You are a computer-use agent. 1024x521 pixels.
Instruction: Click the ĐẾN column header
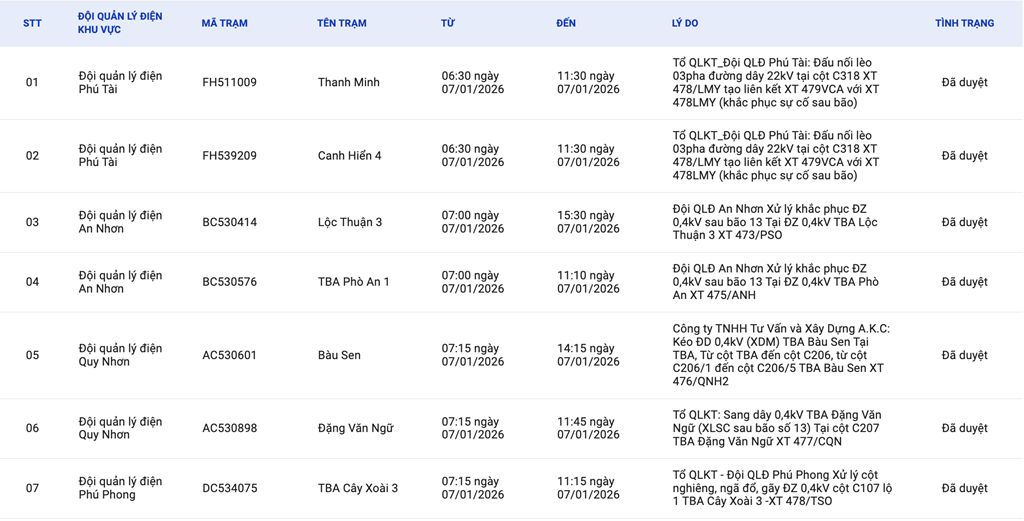pos(566,23)
